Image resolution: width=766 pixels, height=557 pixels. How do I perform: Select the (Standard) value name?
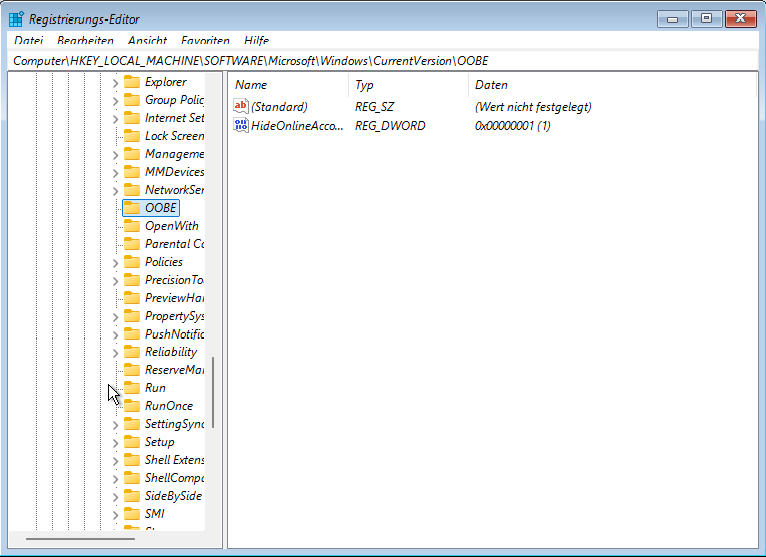pos(279,107)
